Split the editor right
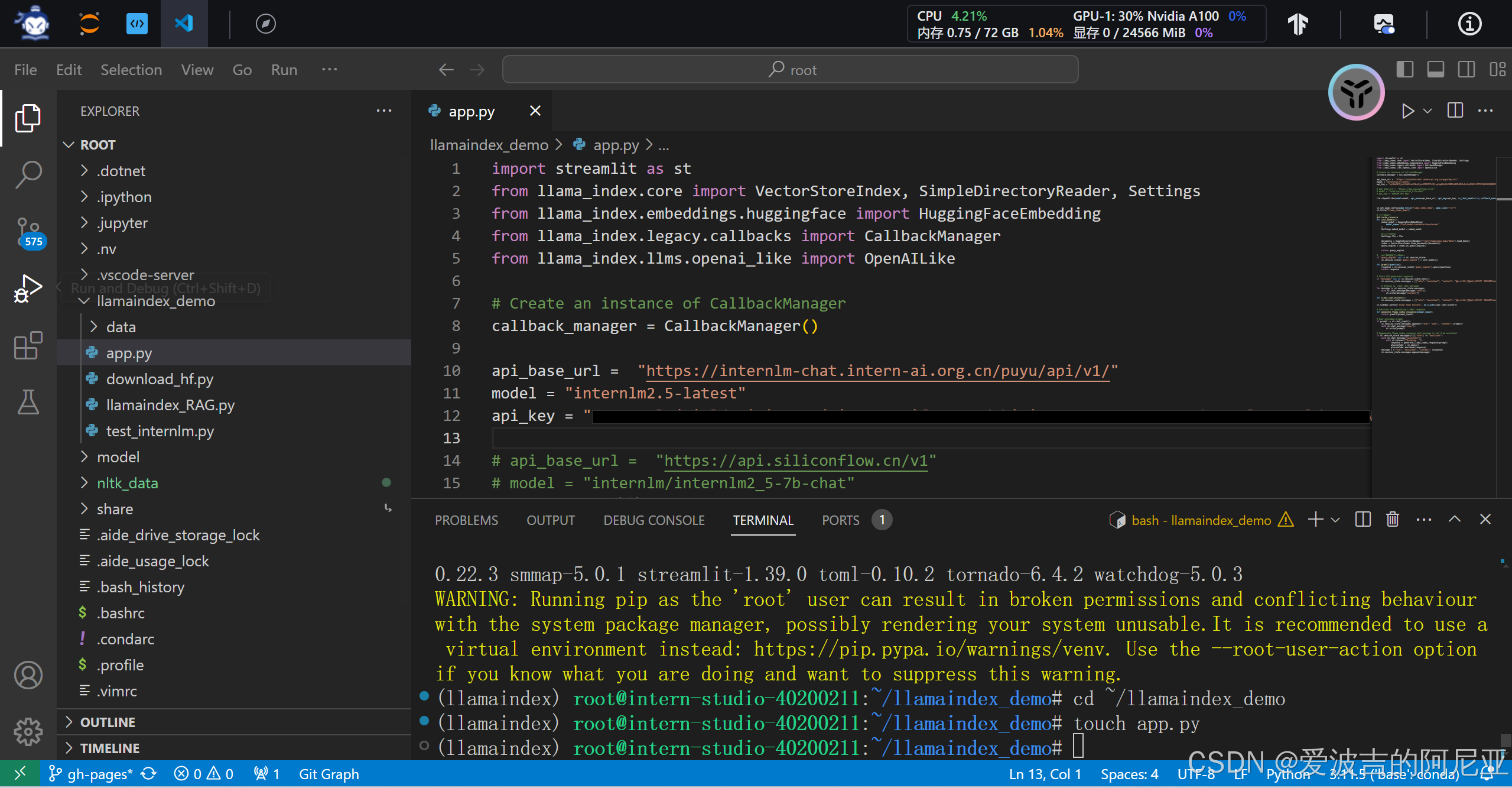The height and width of the screenshot is (788, 1512). pyautogui.click(x=1455, y=111)
